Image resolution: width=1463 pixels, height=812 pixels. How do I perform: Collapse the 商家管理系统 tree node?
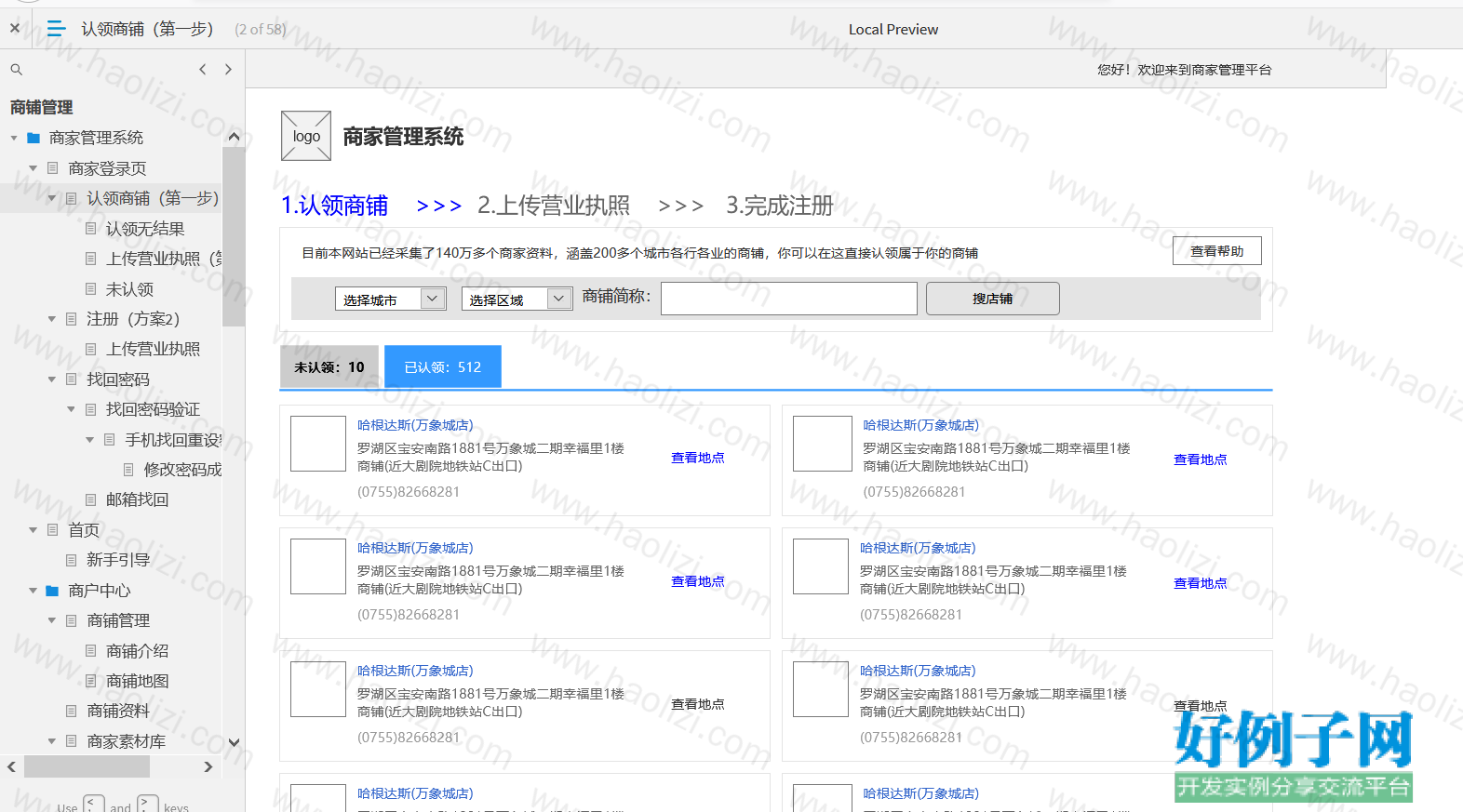[x=14, y=139]
